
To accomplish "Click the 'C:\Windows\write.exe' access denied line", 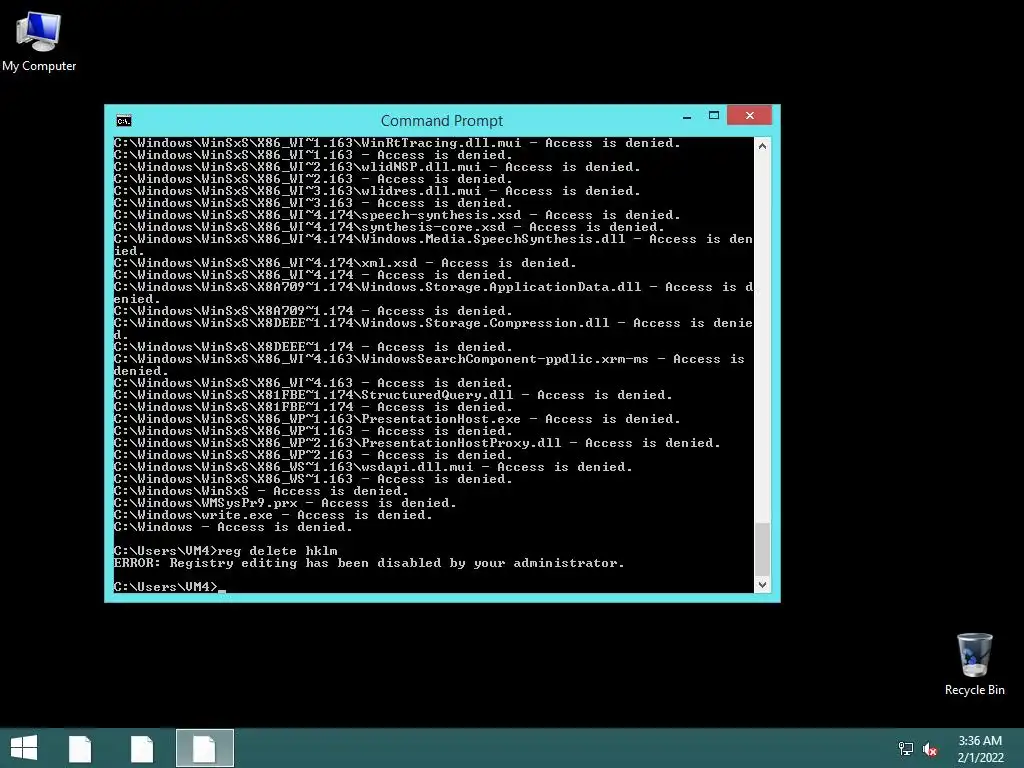I will [x=273, y=515].
